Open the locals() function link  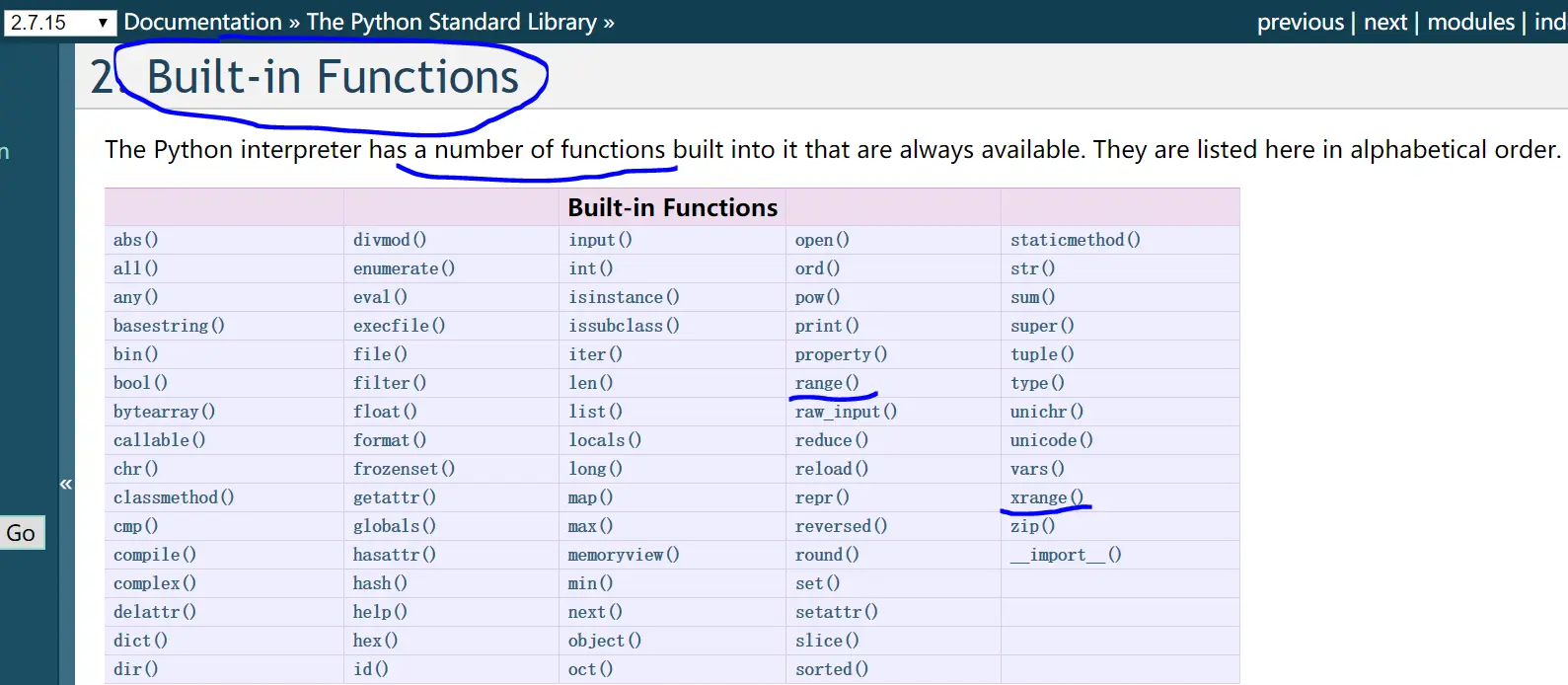coord(605,440)
